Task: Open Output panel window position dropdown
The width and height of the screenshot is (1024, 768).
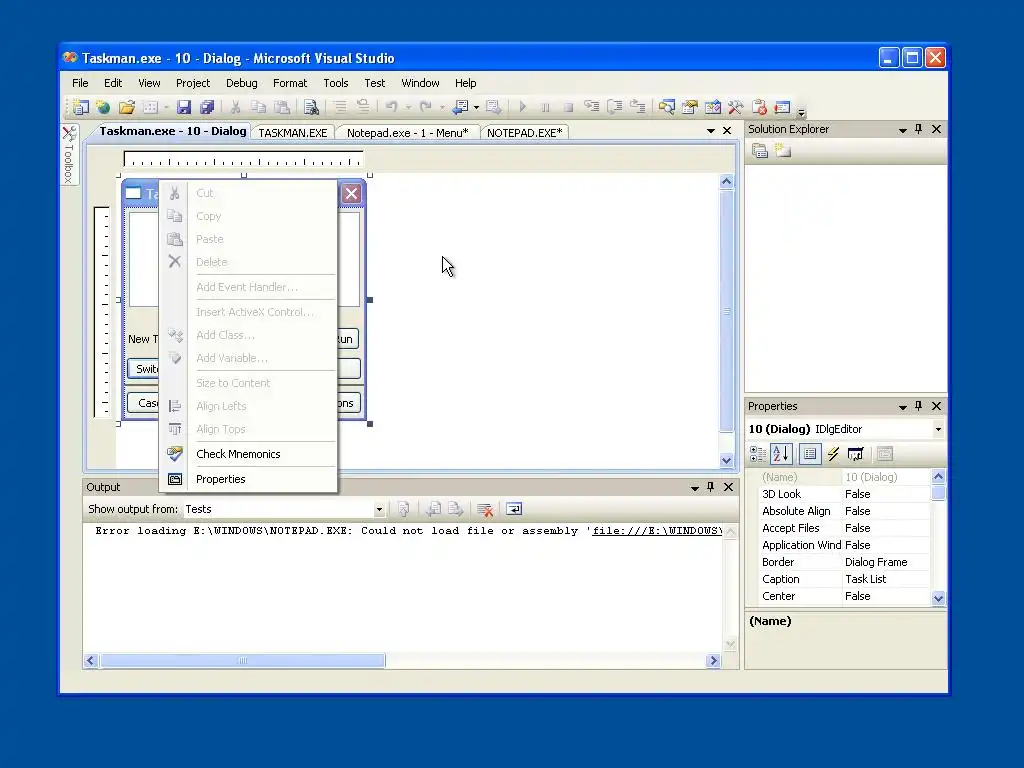Action: [x=695, y=488]
